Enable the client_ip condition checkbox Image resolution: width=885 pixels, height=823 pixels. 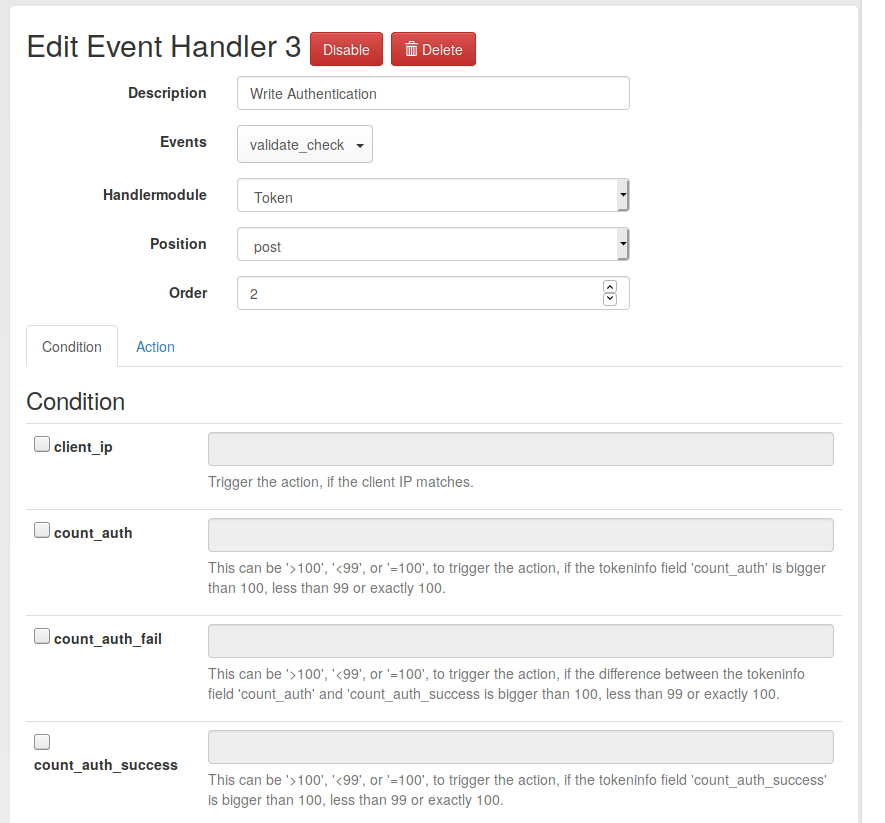click(42, 444)
